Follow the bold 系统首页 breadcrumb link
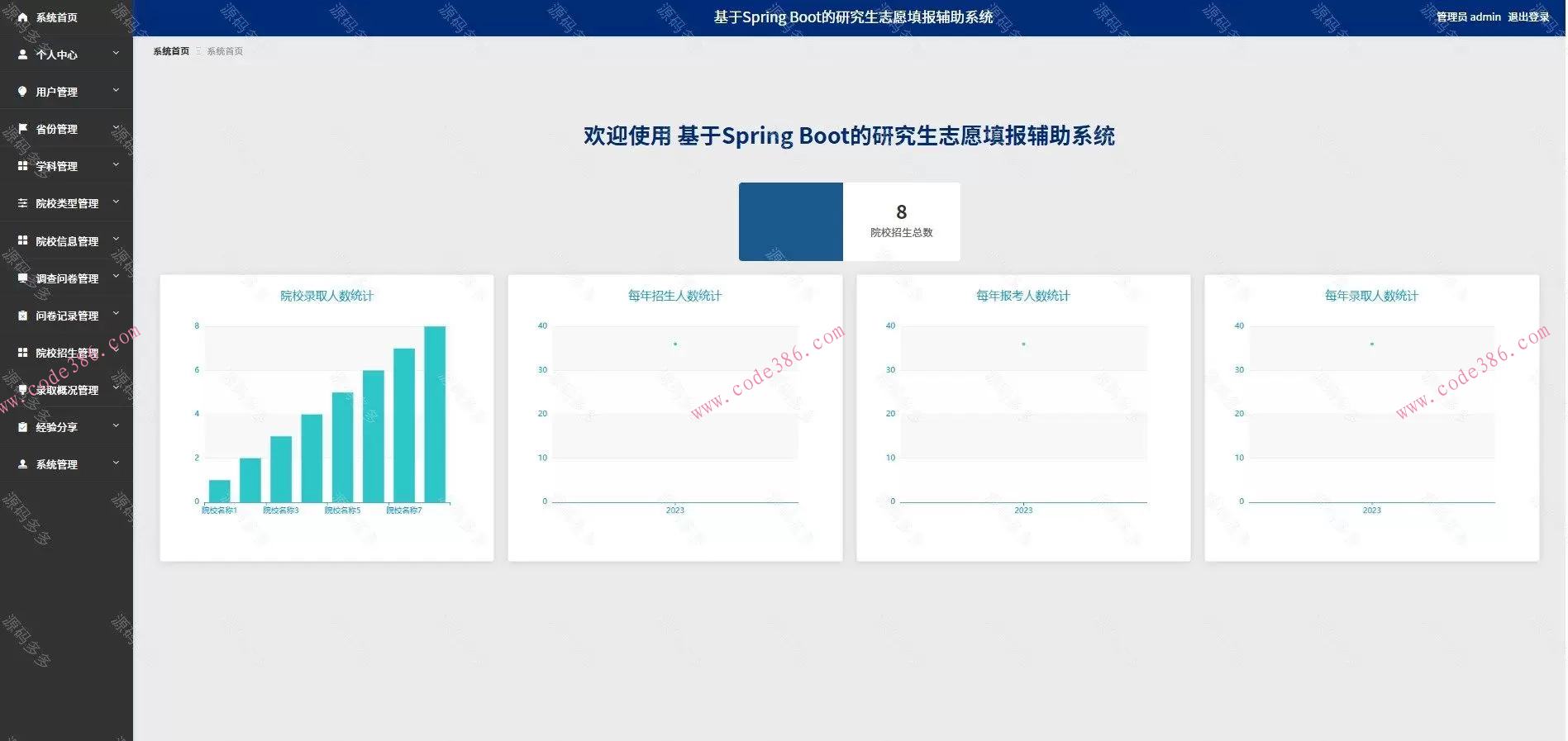 pos(171,51)
